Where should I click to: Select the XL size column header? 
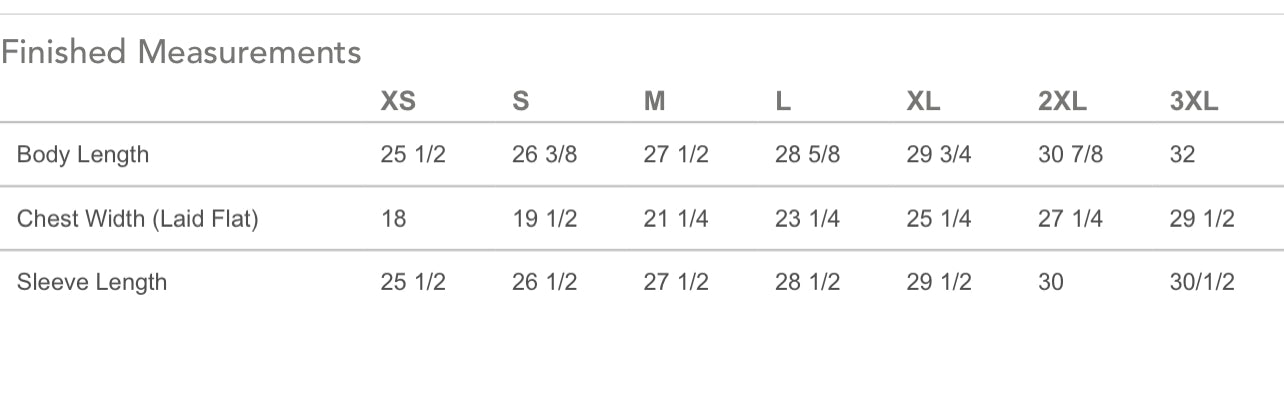[923, 101]
